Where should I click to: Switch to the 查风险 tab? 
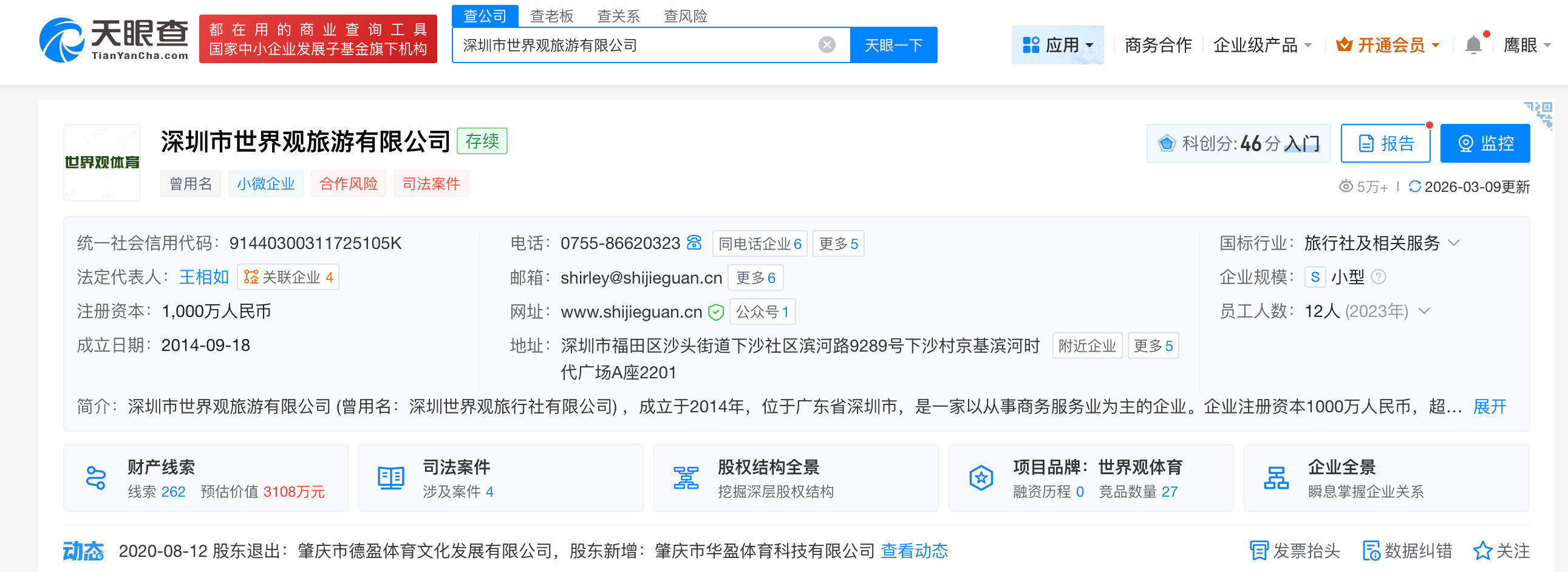pos(686,16)
